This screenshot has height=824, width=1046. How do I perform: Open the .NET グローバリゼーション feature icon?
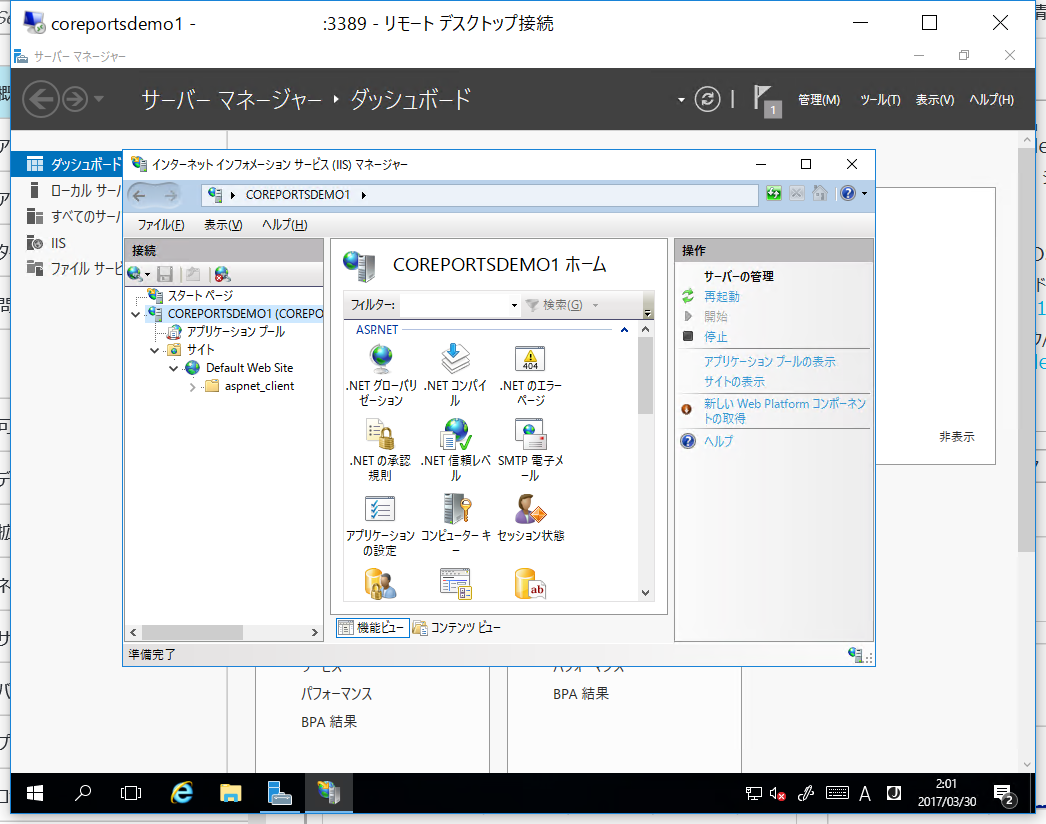tap(381, 359)
